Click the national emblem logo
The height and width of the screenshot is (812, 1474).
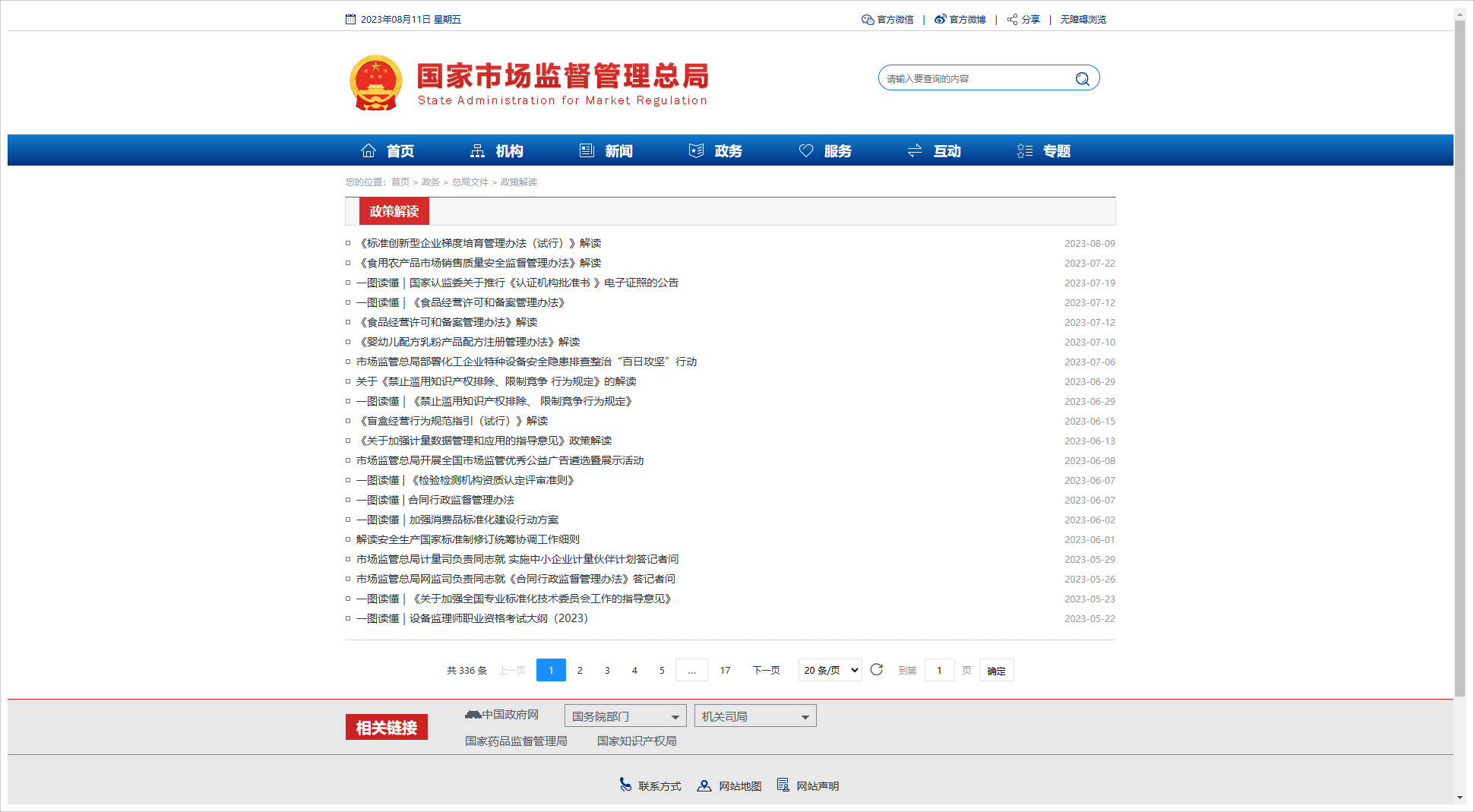coord(375,83)
